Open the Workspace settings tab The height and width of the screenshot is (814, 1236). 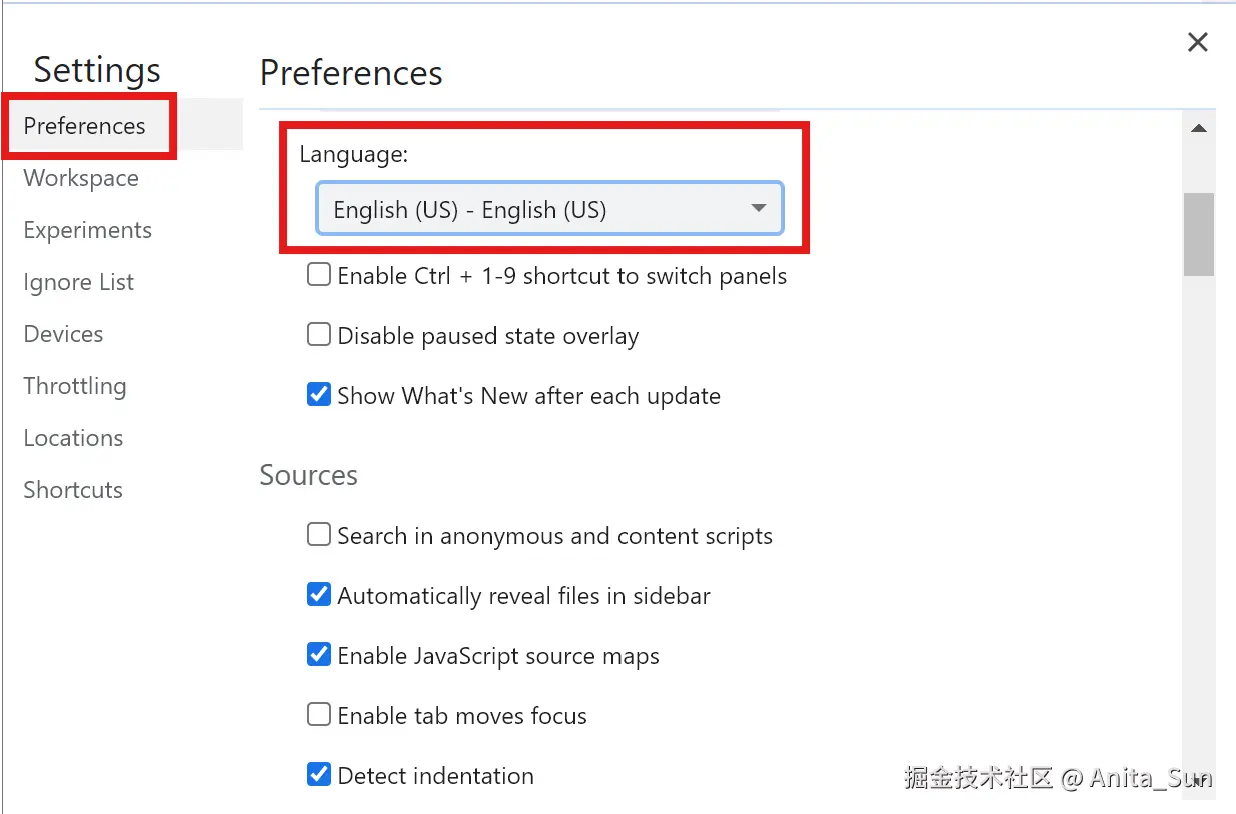(x=81, y=178)
